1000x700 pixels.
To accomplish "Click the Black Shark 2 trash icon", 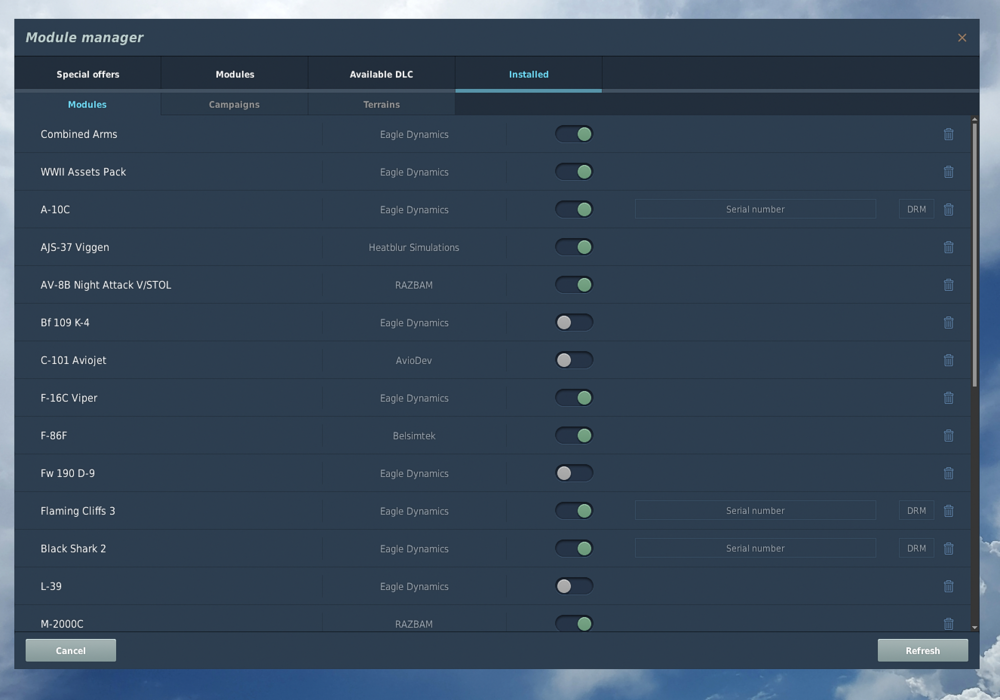I will tap(948, 548).
